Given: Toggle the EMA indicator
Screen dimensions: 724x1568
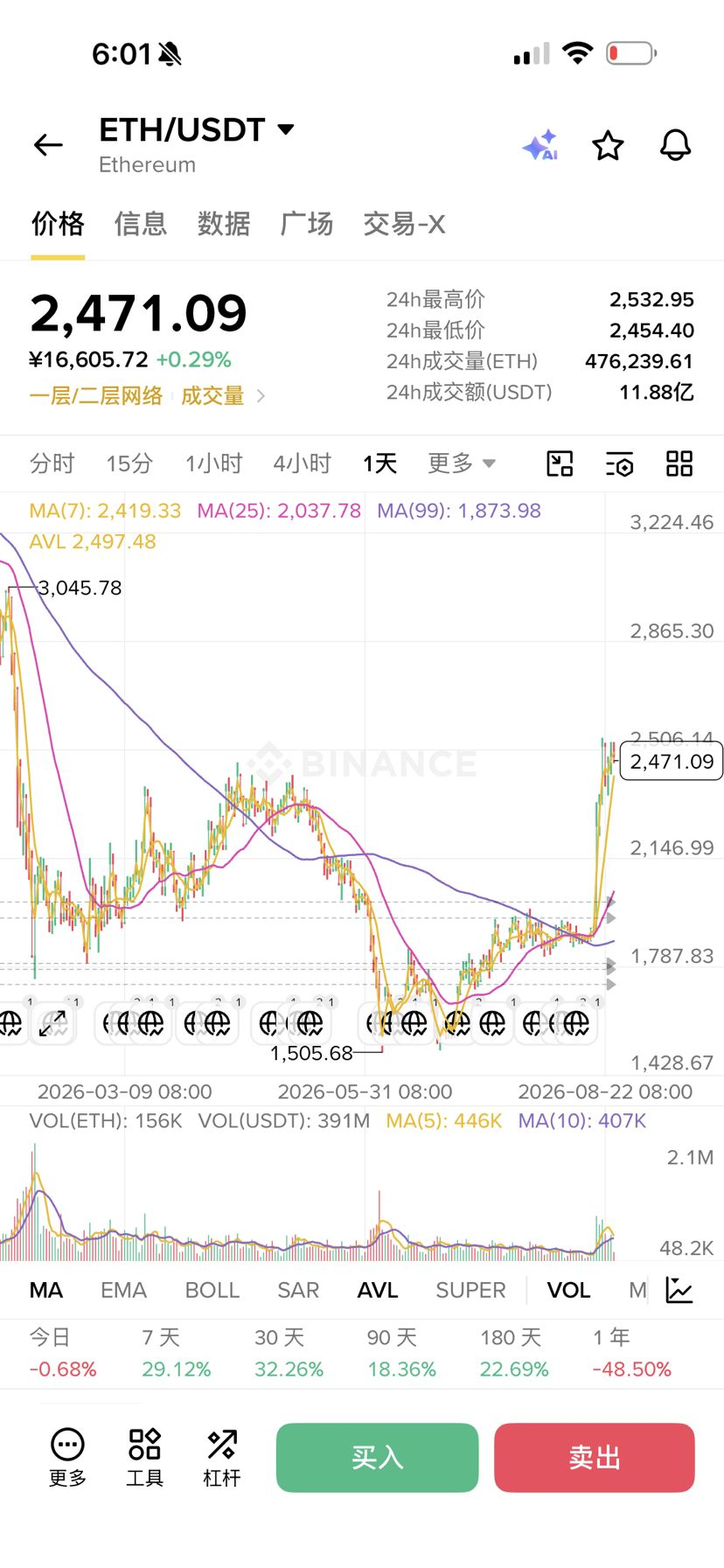Looking at the screenshot, I should click(123, 1290).
